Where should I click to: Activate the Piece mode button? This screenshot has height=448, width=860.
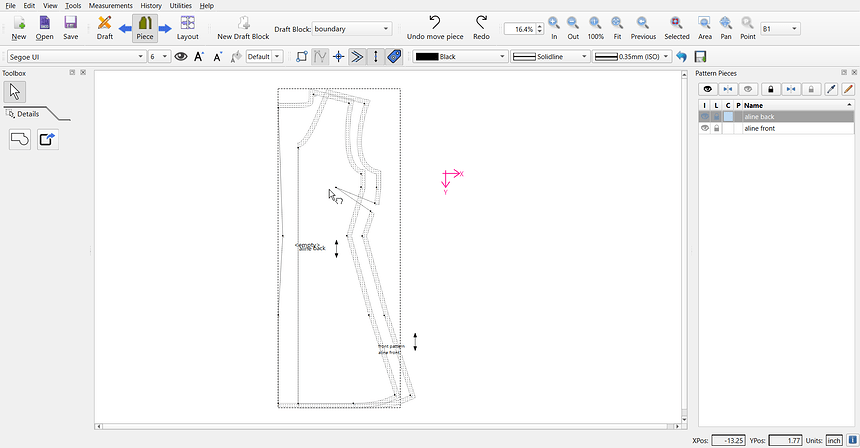pyautogui.click(x=145, y=28)
